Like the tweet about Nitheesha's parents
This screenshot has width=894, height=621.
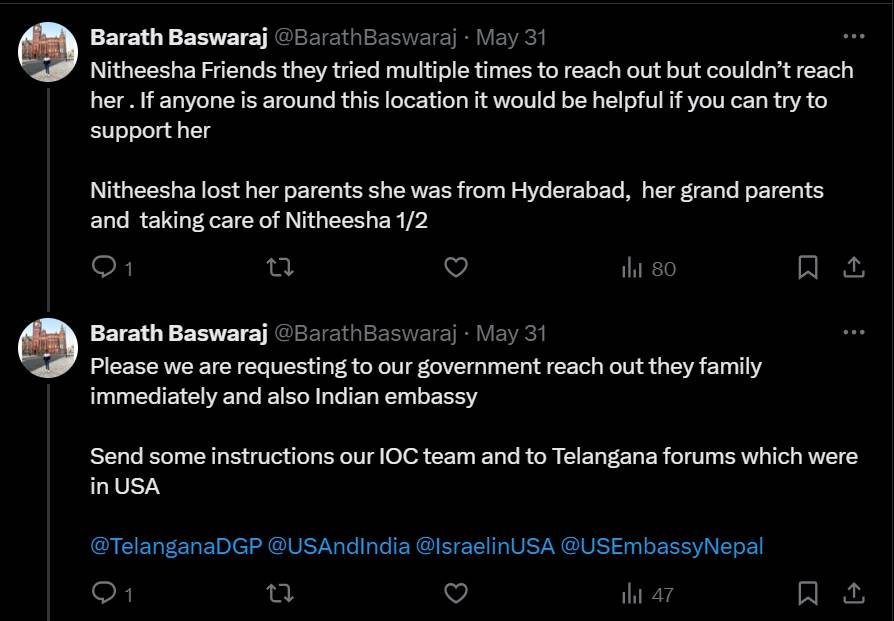point(456,268)
